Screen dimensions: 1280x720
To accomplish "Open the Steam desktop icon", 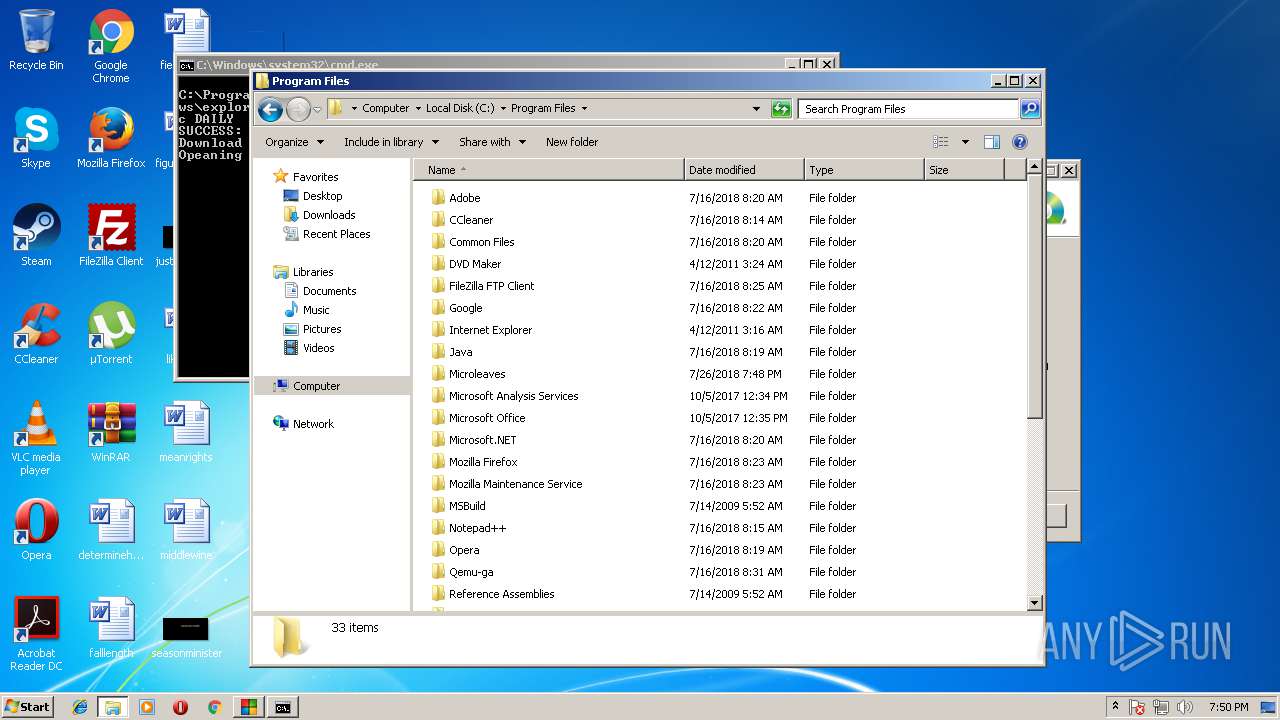I will [x=36, y=236].
